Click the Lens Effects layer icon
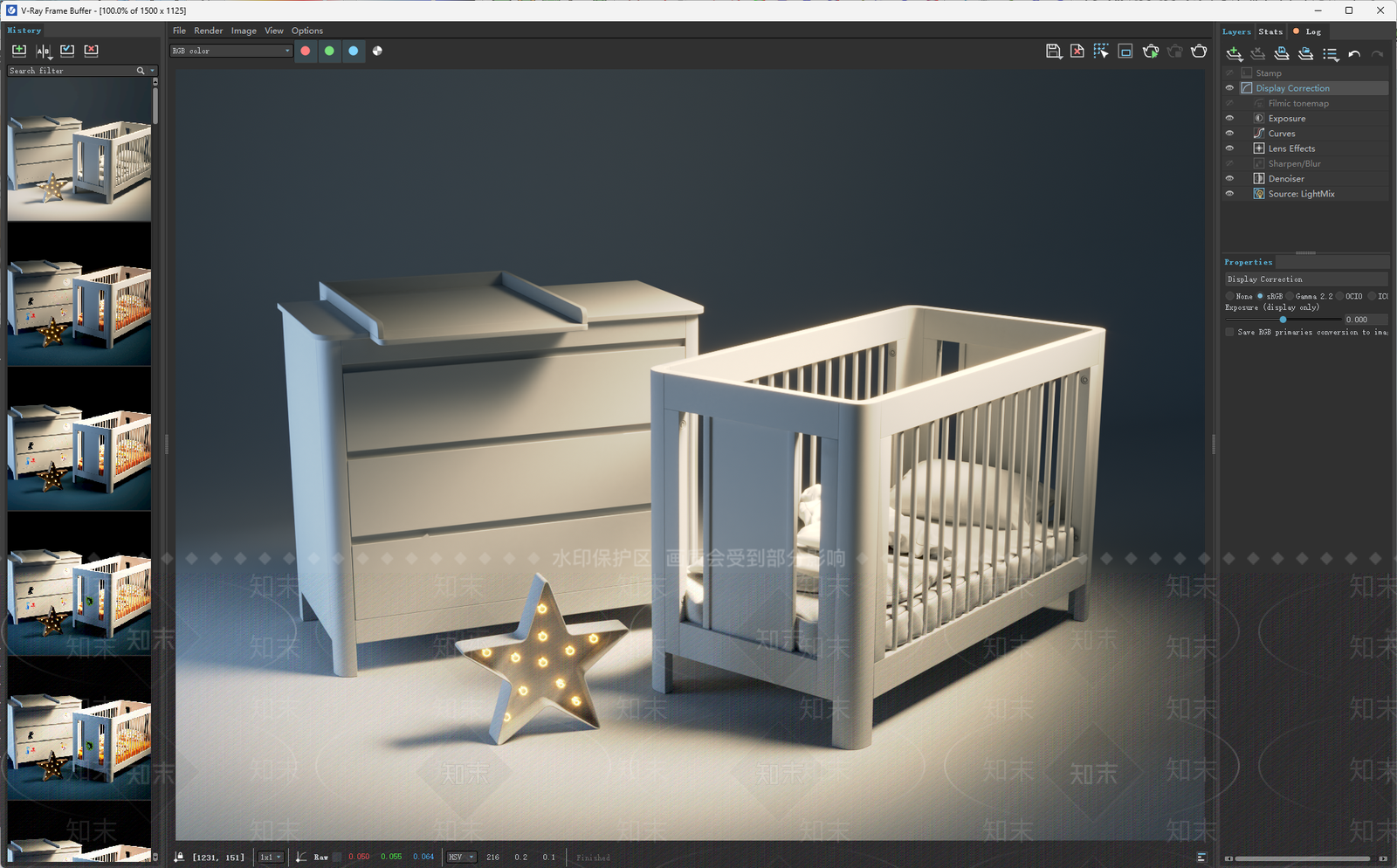Viewport: 1397px width, 868px height. tap(1259, 148)
